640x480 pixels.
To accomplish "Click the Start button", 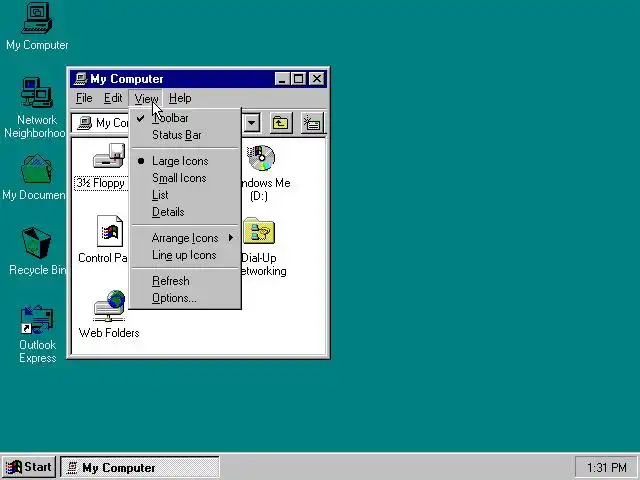I will coord(29,467).
